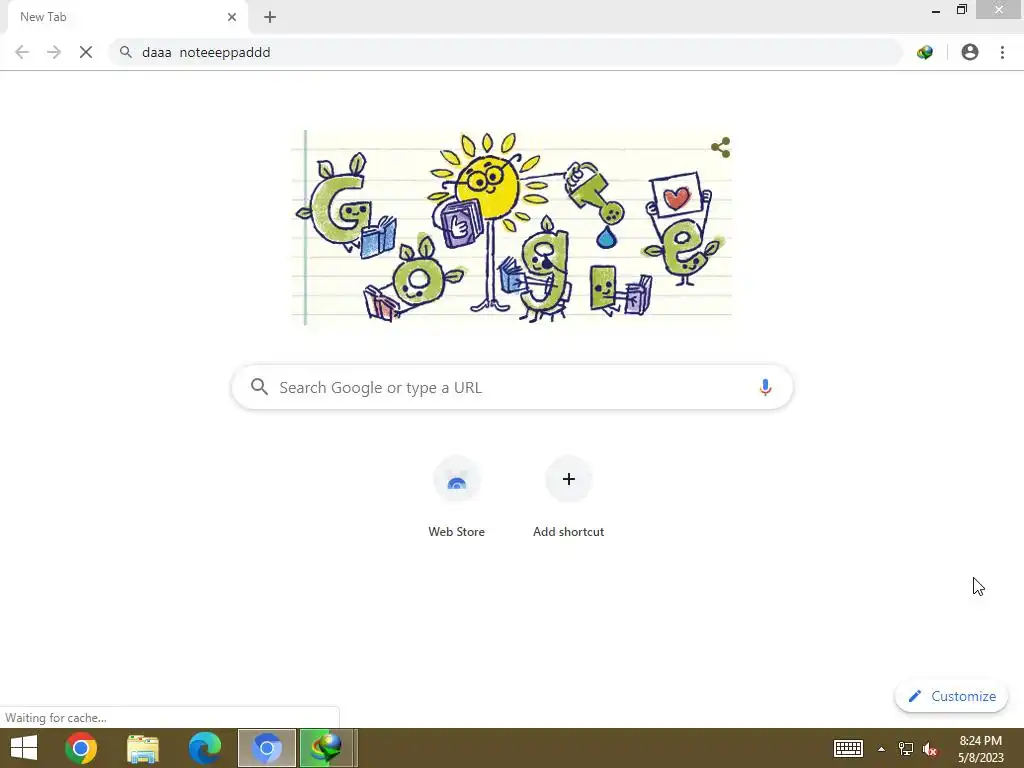Launch Google Chrome from the taskbar
This screenshot has height=768, width=1024.
pyautogui.click(x=81, y=748)
